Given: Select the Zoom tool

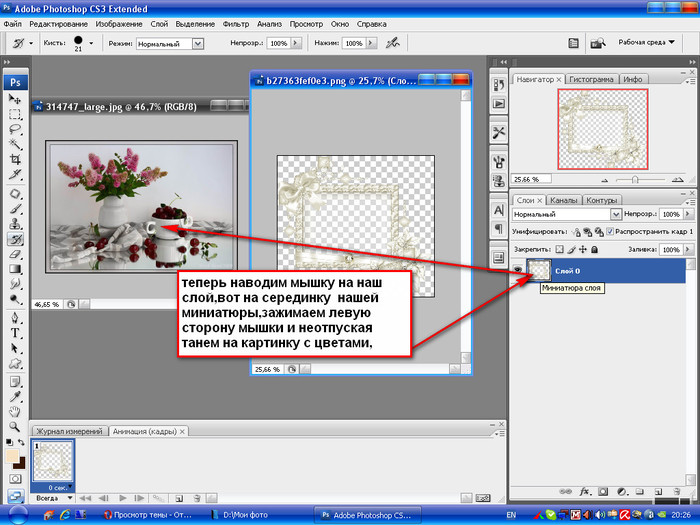Looking at the screenshot, I should coord(15,427).
